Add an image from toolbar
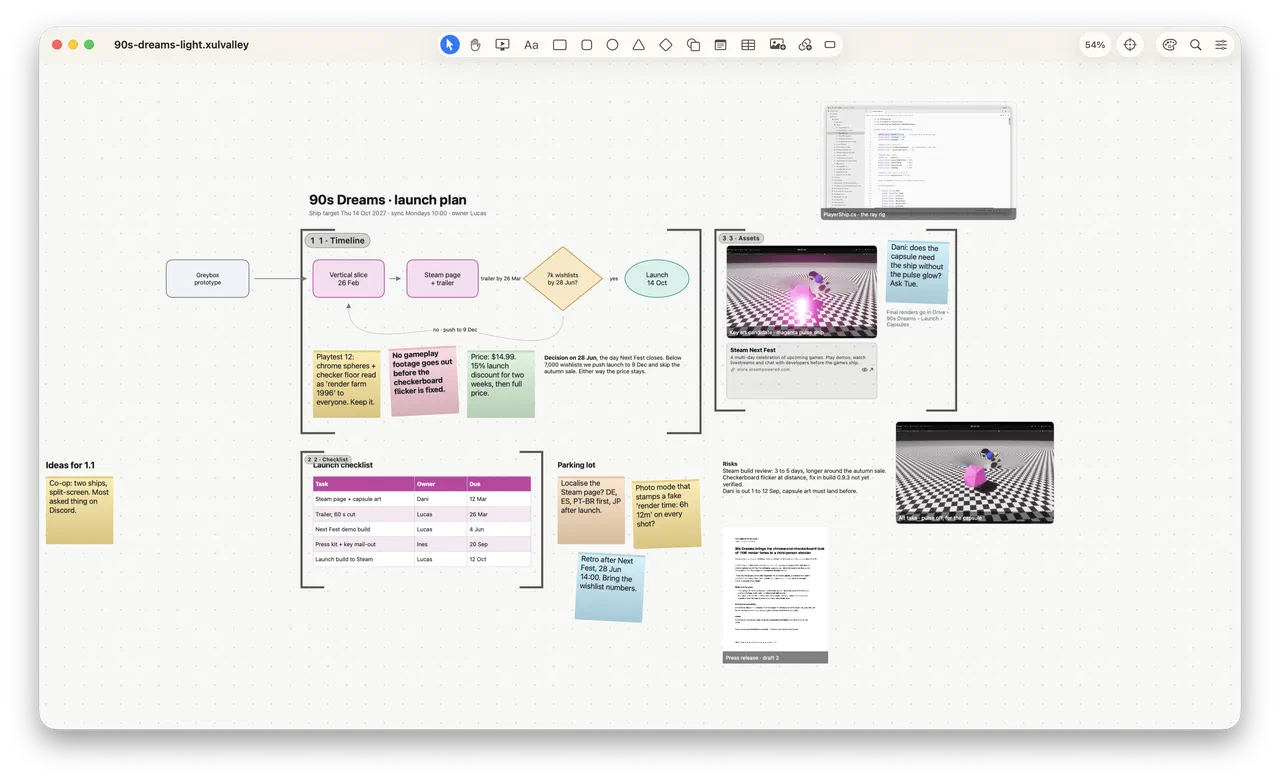 [777, 45]
